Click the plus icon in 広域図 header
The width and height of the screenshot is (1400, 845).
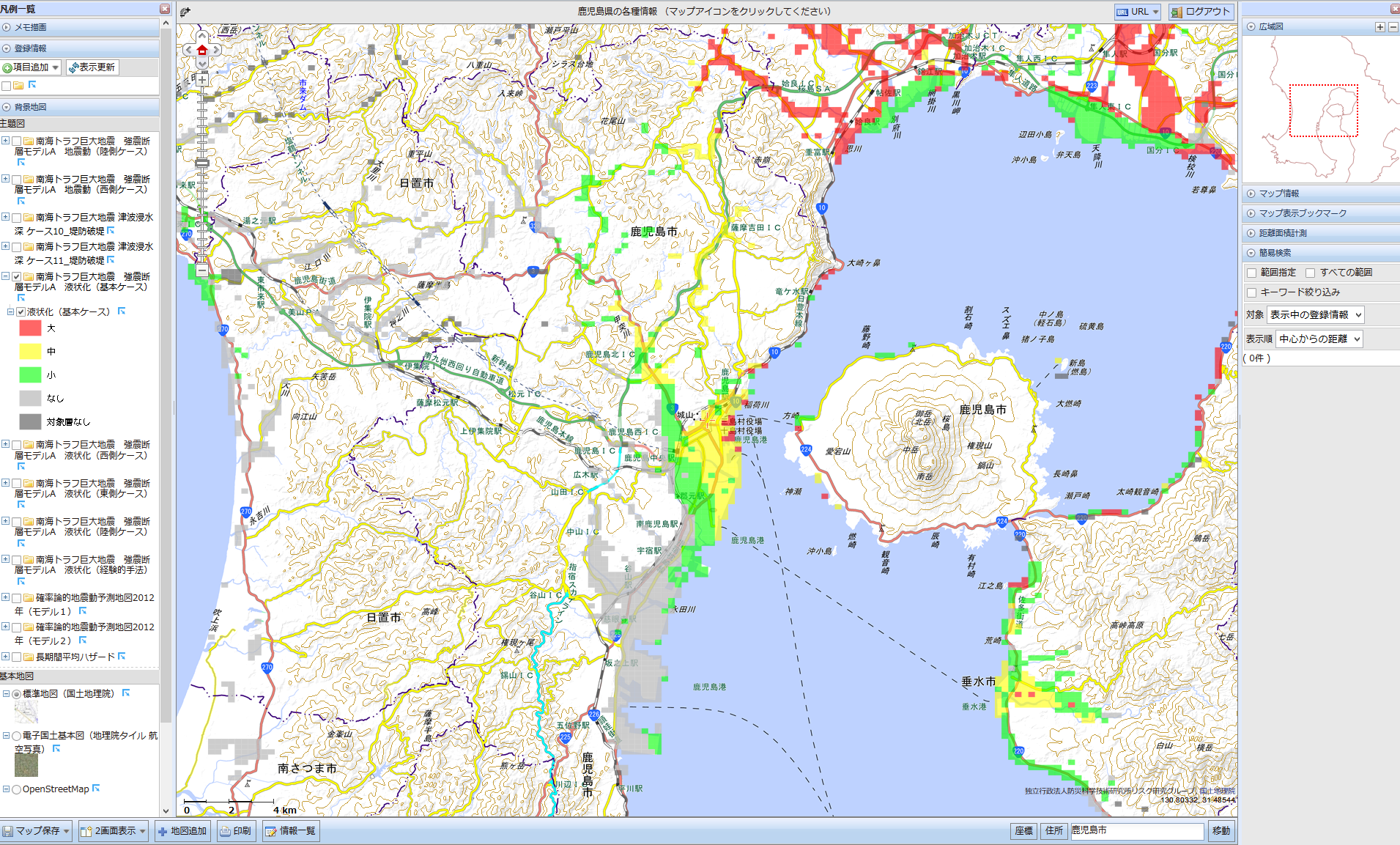click(1380, 27)
